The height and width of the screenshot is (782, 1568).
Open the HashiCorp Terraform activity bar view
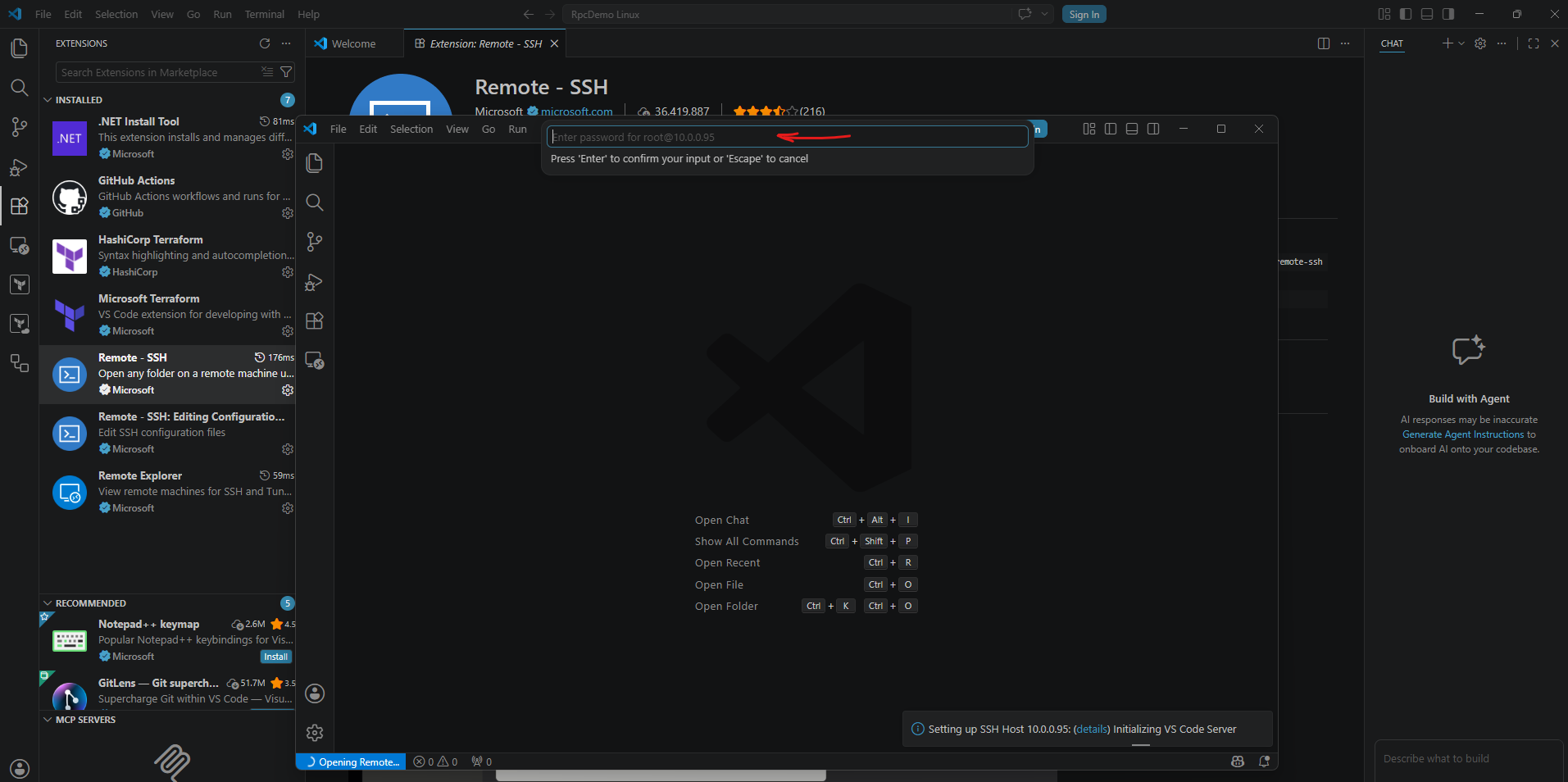(x=19, y=284)
